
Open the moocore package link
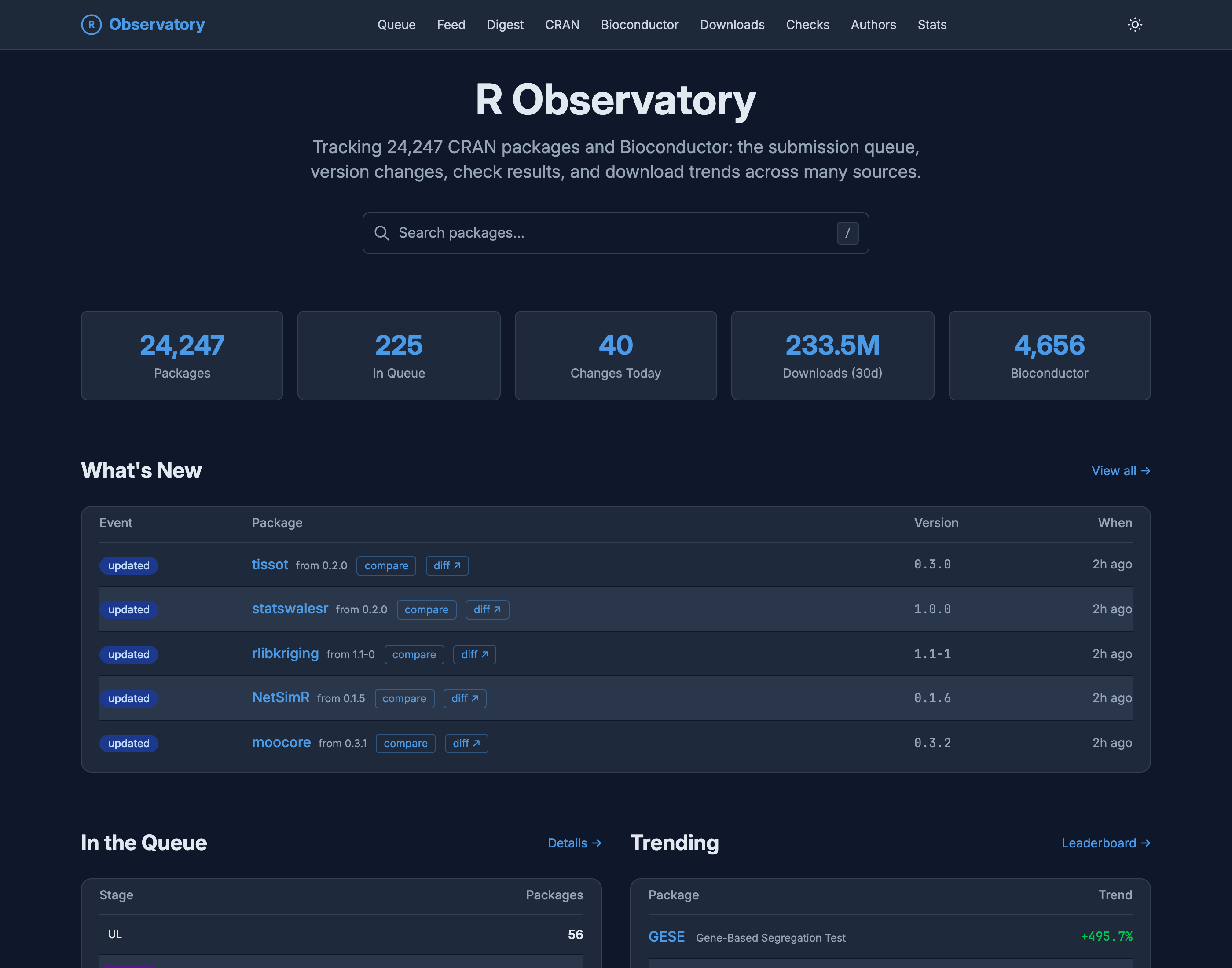(x=281, y=742)
